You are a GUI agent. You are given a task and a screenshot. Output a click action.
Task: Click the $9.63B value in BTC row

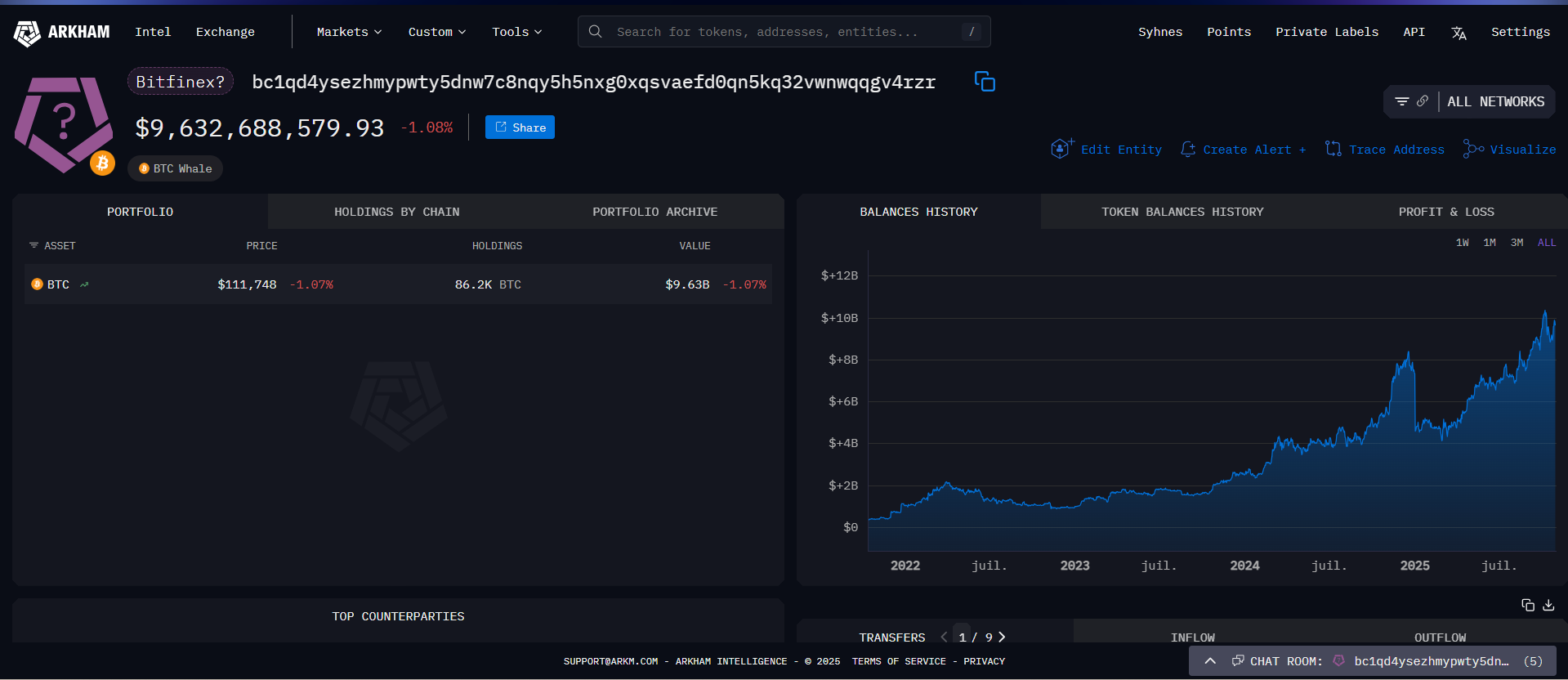pyautogui.click(x=687, y=284)
